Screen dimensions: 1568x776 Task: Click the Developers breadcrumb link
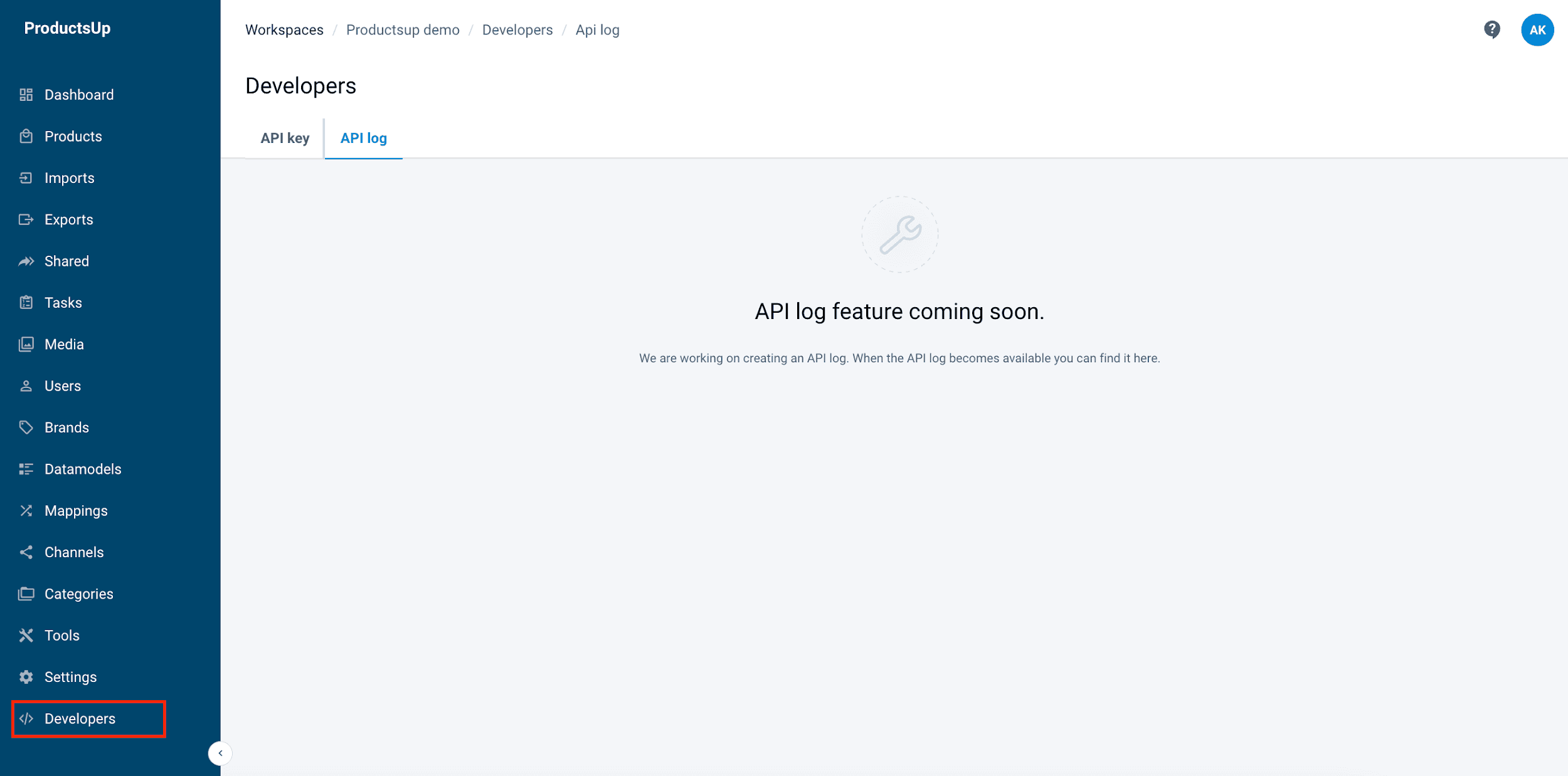click(x=517, y=30)
